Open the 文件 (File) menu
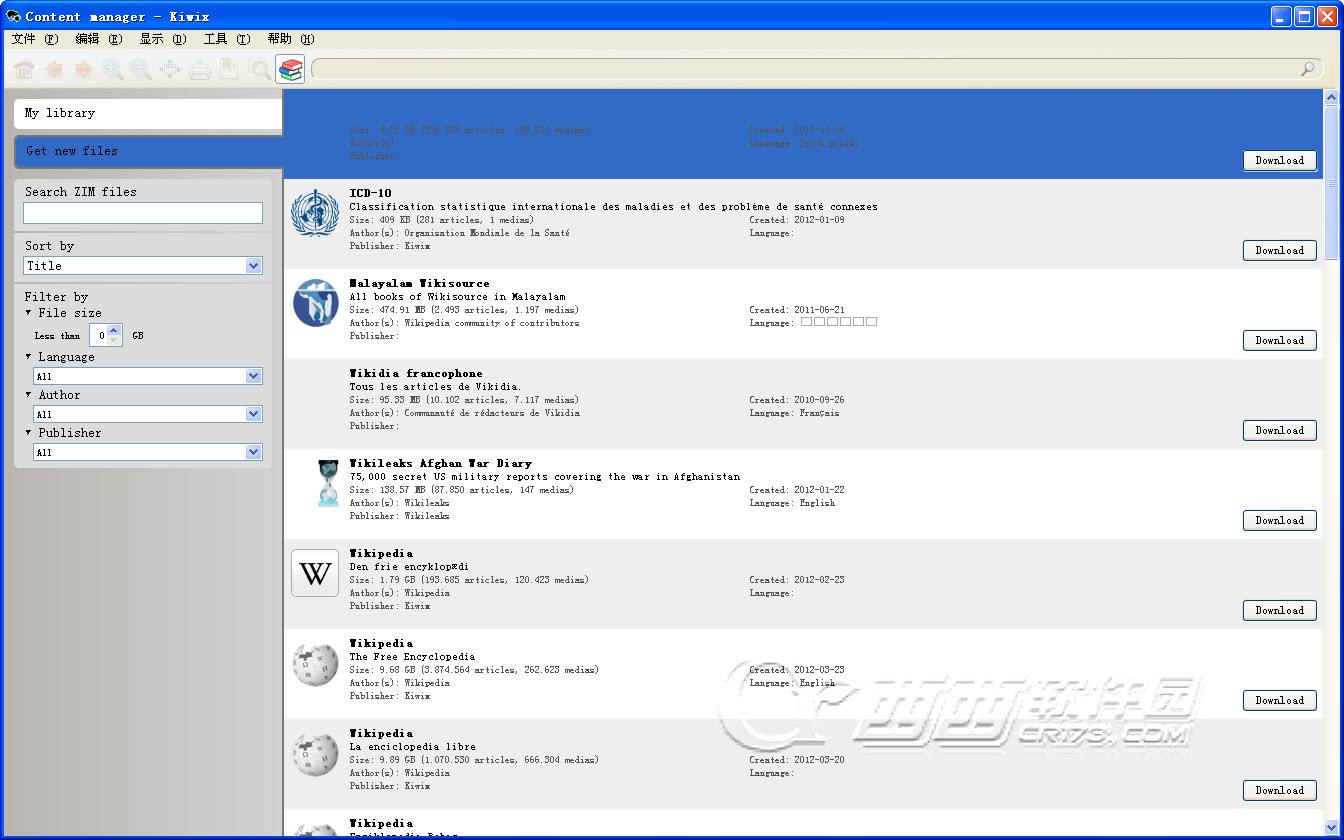The width and height of the screenshot is (1344, 840). pos(35,39)
